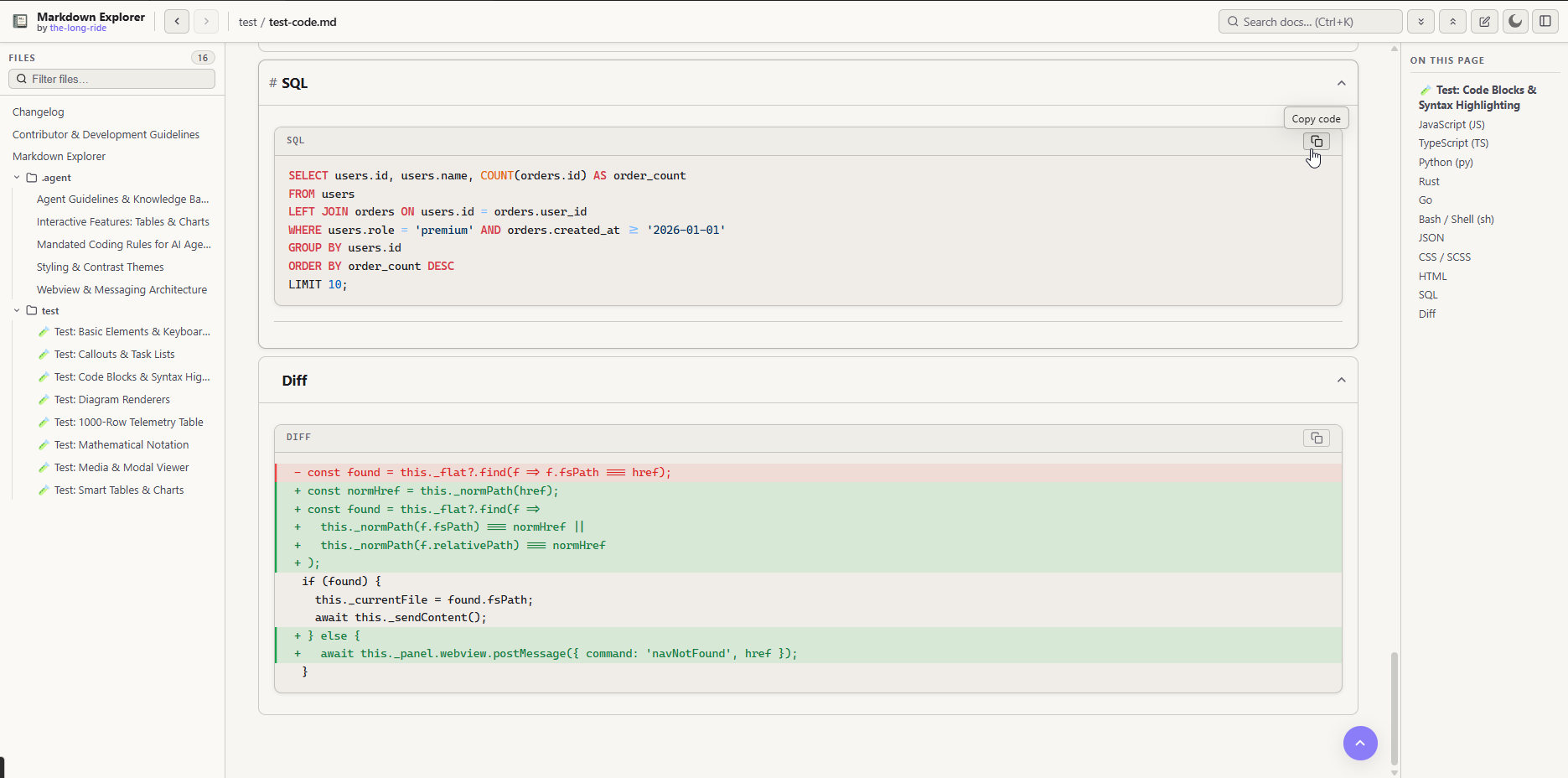The image size is (1568, 778).
Task: Jump to Bash / Shell (sh) outline entry
Action: tap(1456, 220)
